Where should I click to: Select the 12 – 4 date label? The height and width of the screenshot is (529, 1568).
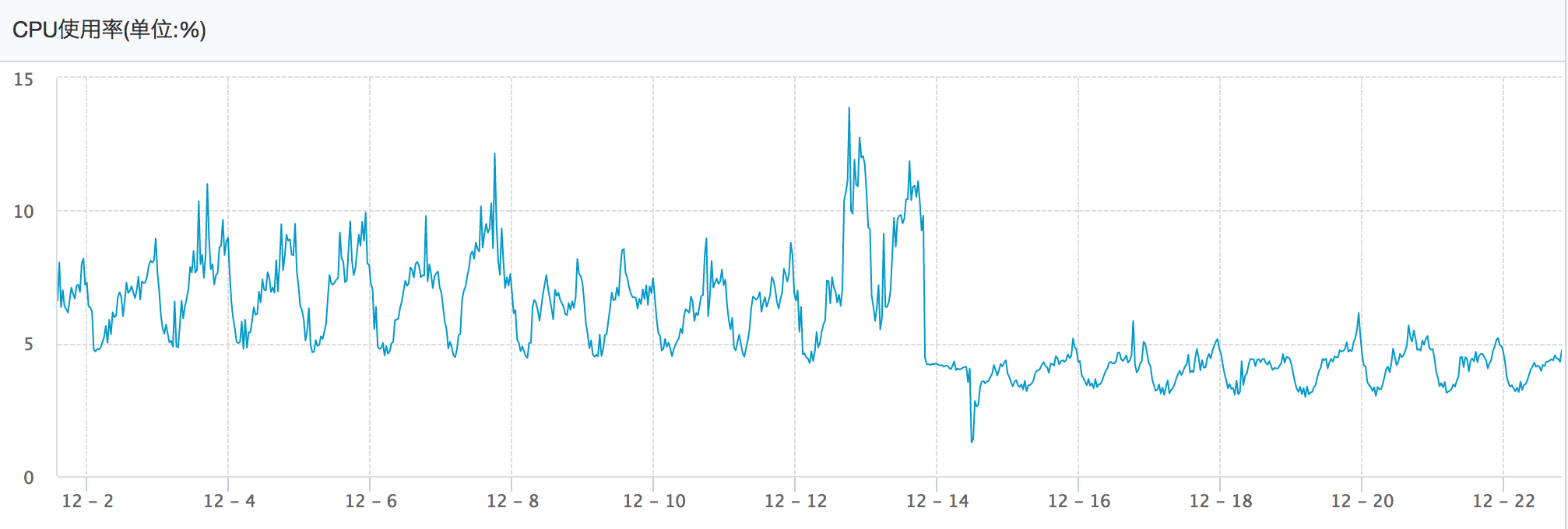pyautogui.click(x=229, y=501)
